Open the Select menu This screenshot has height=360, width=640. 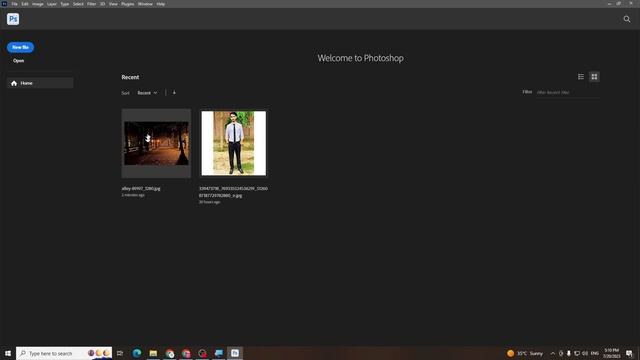point(78,4)
